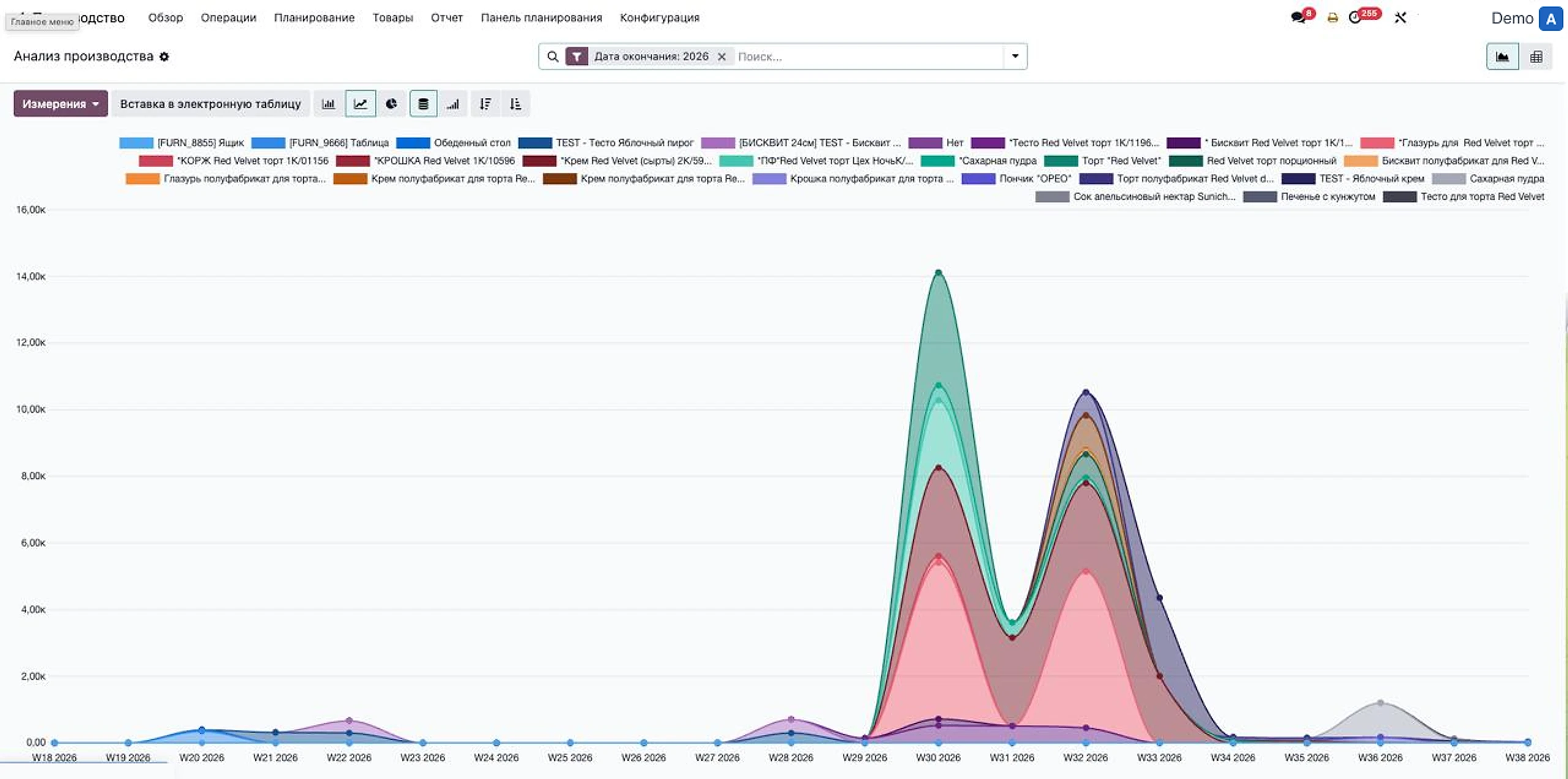1568x779 pixels.
Task: Open the messages chat icon
Action: click(1298, 17)
